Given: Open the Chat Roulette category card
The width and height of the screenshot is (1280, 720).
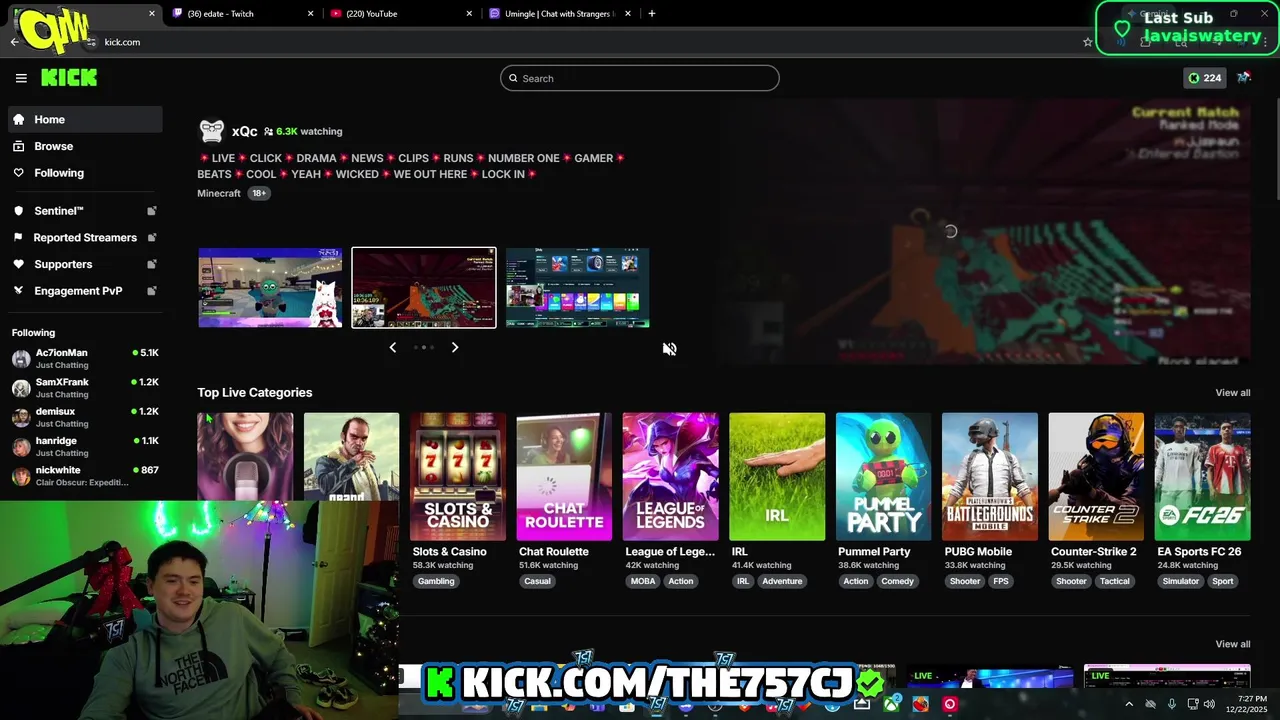Looking at the screenshot, I should coord(564,477).
